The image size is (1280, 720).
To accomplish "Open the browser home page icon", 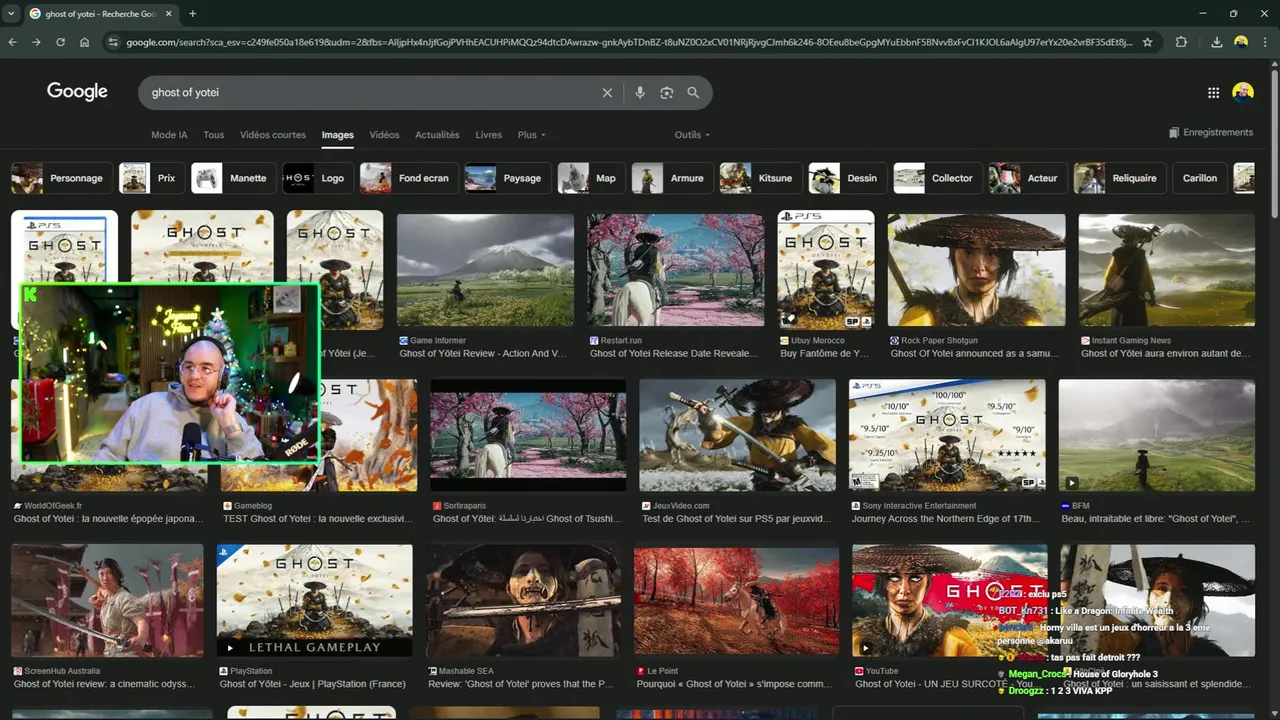I will pyautogui.click(x=84, y=42).
